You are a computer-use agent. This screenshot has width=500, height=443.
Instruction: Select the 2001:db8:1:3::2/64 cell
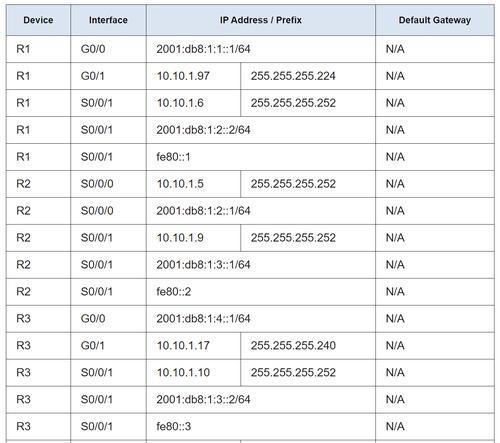pyautogui.click(x=261, y=400)
